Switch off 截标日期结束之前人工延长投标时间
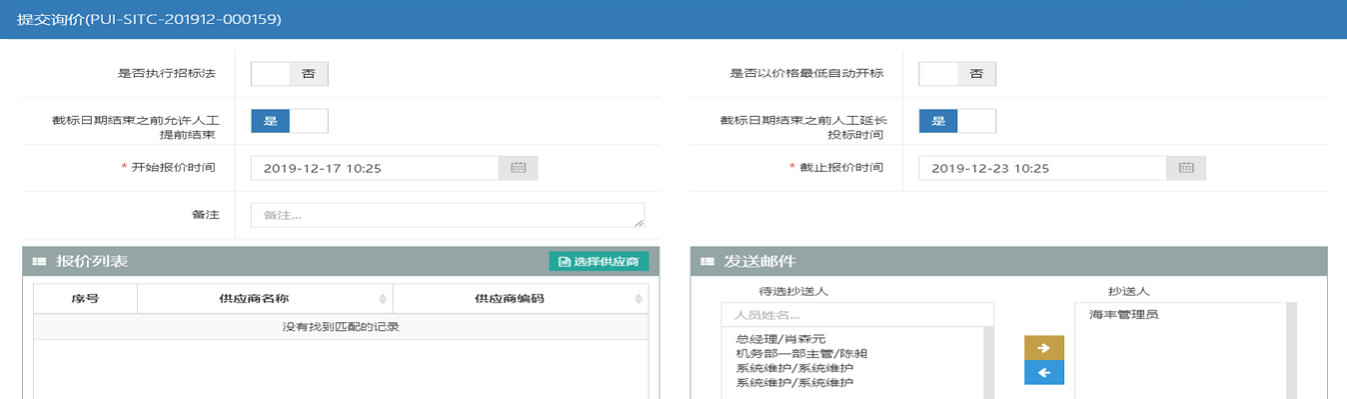 pyautogui.click(x=957, y=121)
